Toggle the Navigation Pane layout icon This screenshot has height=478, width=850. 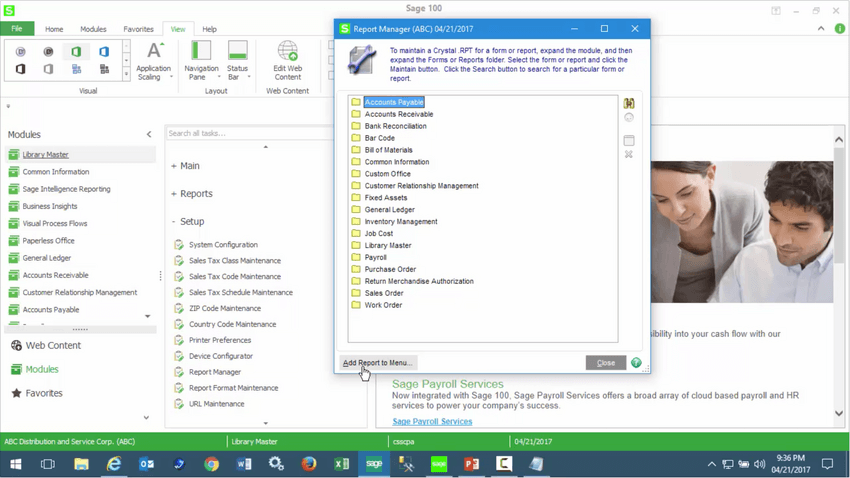pos(201,50)
